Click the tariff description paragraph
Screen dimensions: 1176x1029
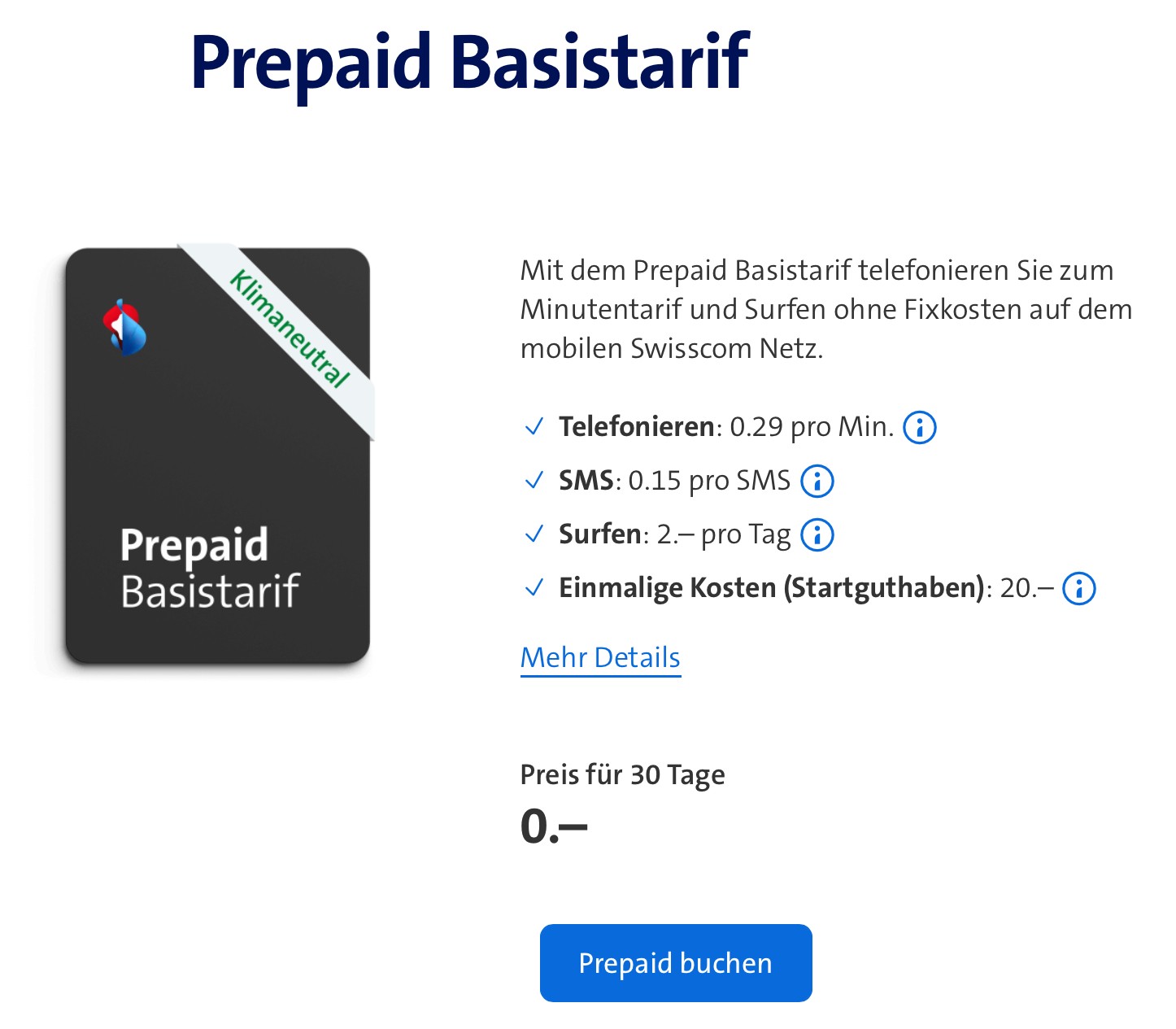tap(825, 309)
